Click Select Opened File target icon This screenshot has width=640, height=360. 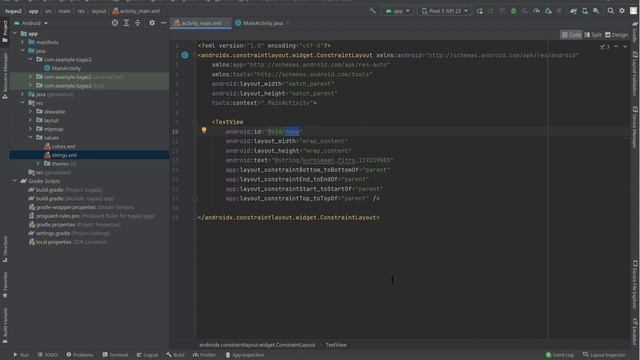[x=115, y=23]
